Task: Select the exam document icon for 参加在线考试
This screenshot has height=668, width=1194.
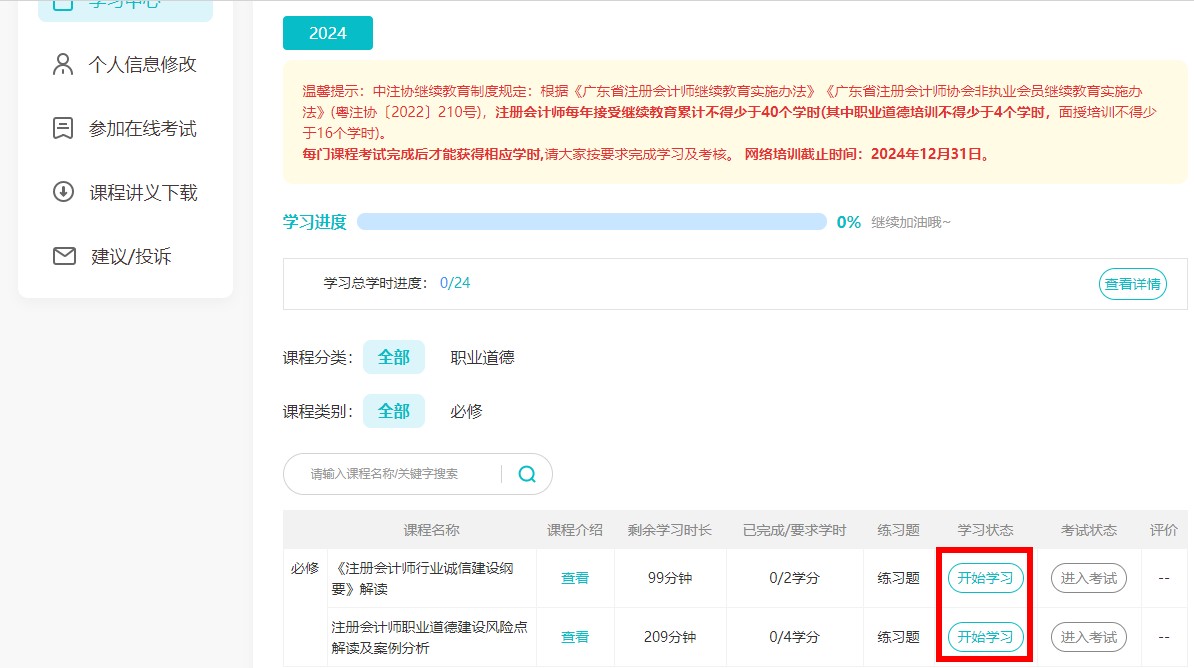Action: (x=62, y=127)
